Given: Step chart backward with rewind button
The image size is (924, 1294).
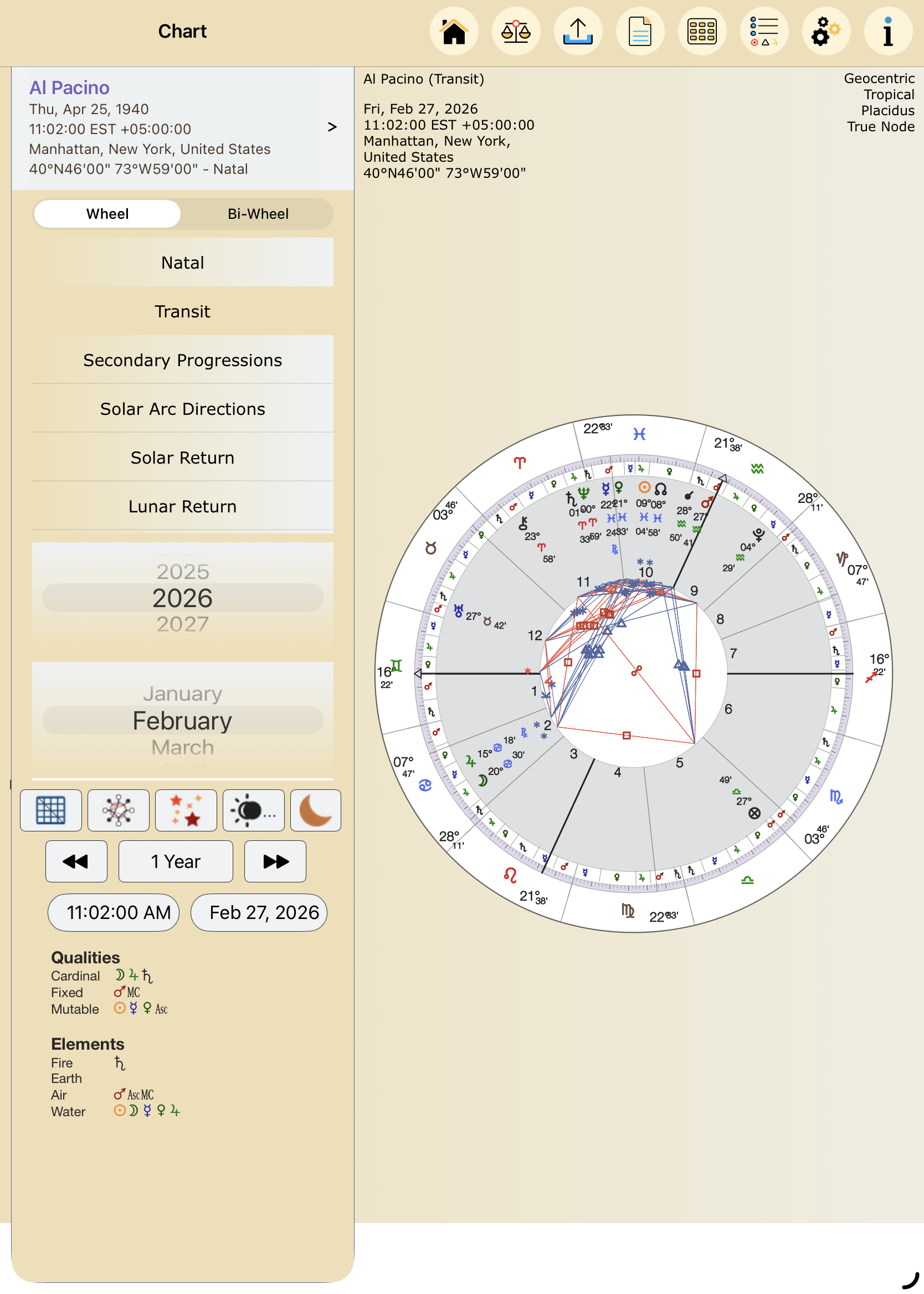Looking at the screenshot, I should (76, 861).
